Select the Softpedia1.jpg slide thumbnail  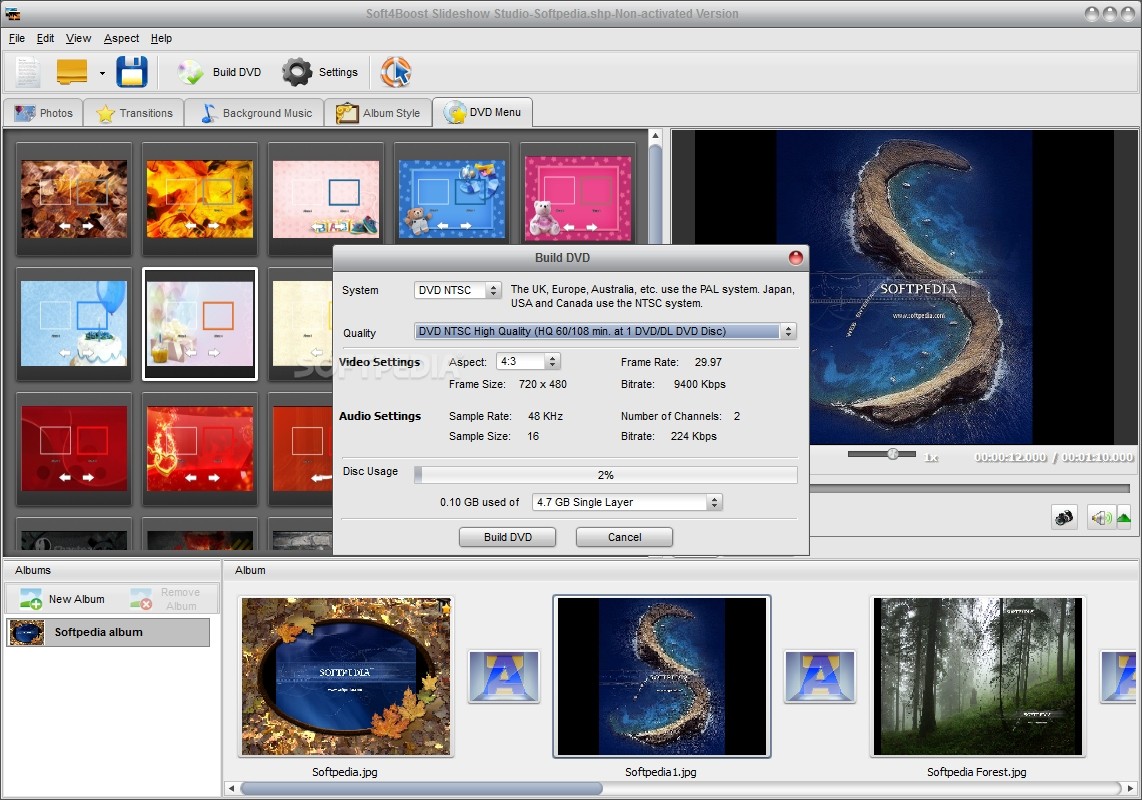click(662, 676)
